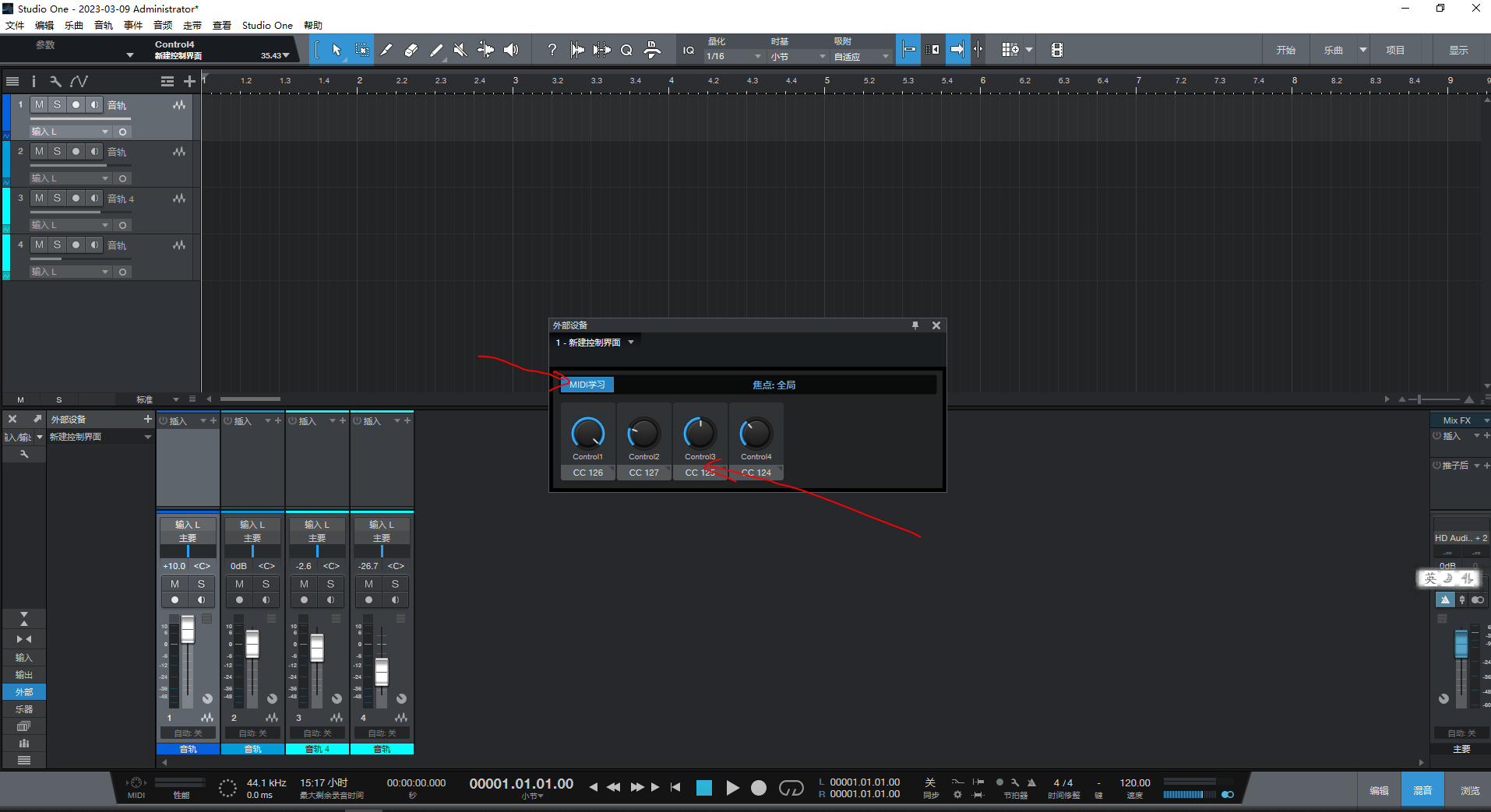Select the Mute tool

click(x=460, y=50)
